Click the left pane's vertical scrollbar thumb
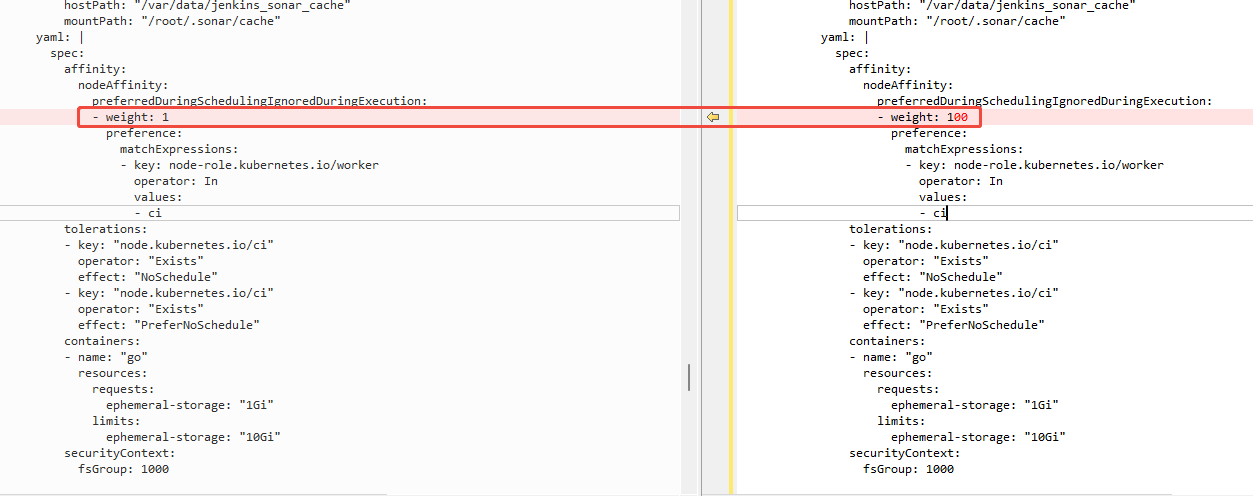Image resolution: width=1253 pixels, height=496 pixels. (689, 377)
